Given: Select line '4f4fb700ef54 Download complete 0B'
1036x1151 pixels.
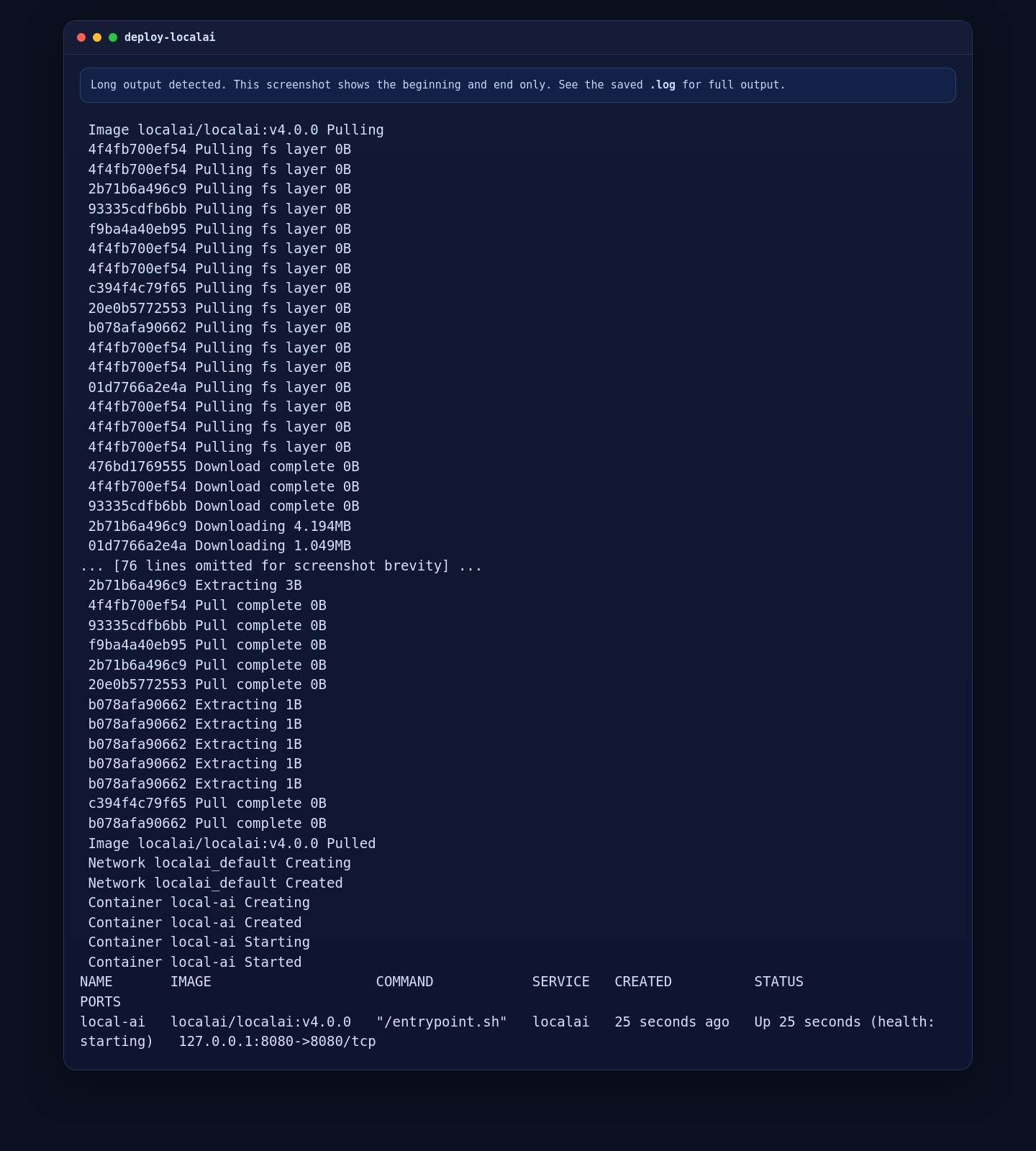Looking at the screenshot, I should pos(224,487).
